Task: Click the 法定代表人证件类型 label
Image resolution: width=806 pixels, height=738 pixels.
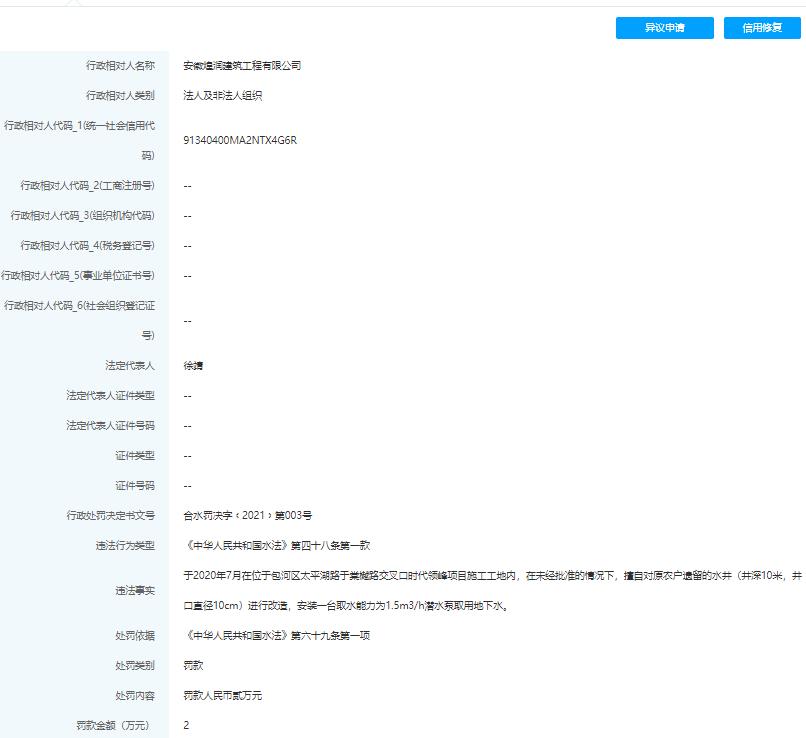Action: click(x=111, y=395)
